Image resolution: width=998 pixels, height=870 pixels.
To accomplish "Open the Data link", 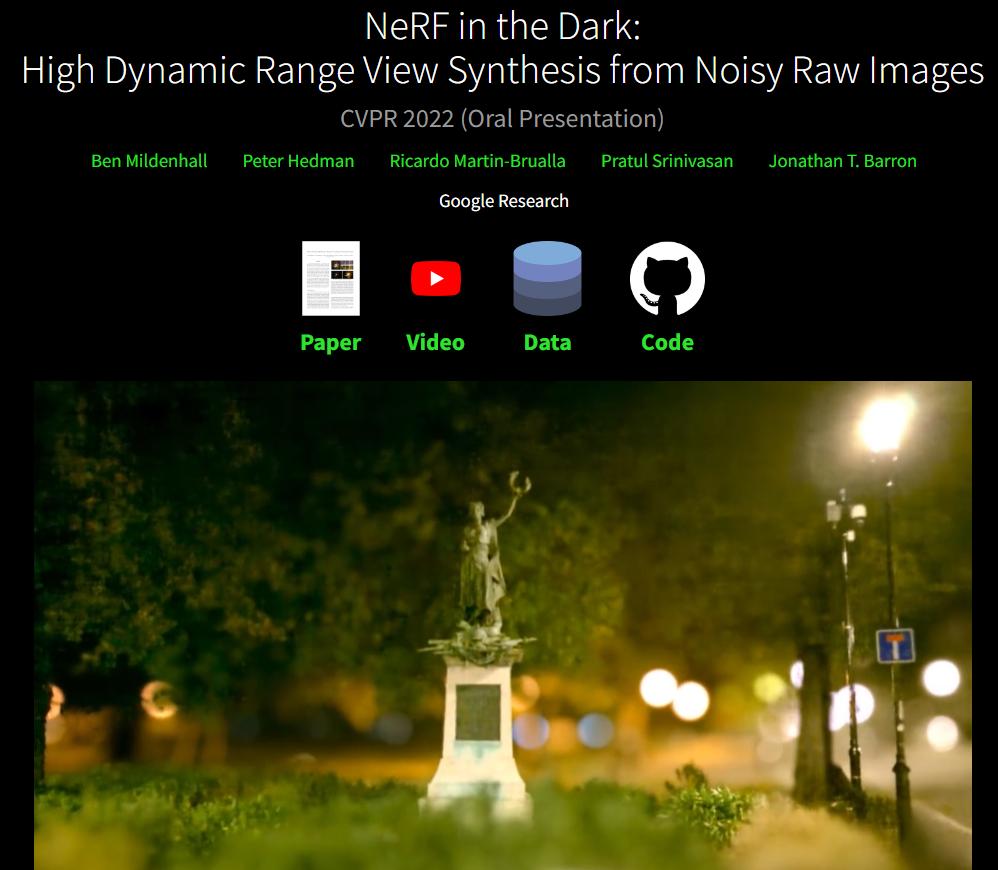I will click(547, 342).
